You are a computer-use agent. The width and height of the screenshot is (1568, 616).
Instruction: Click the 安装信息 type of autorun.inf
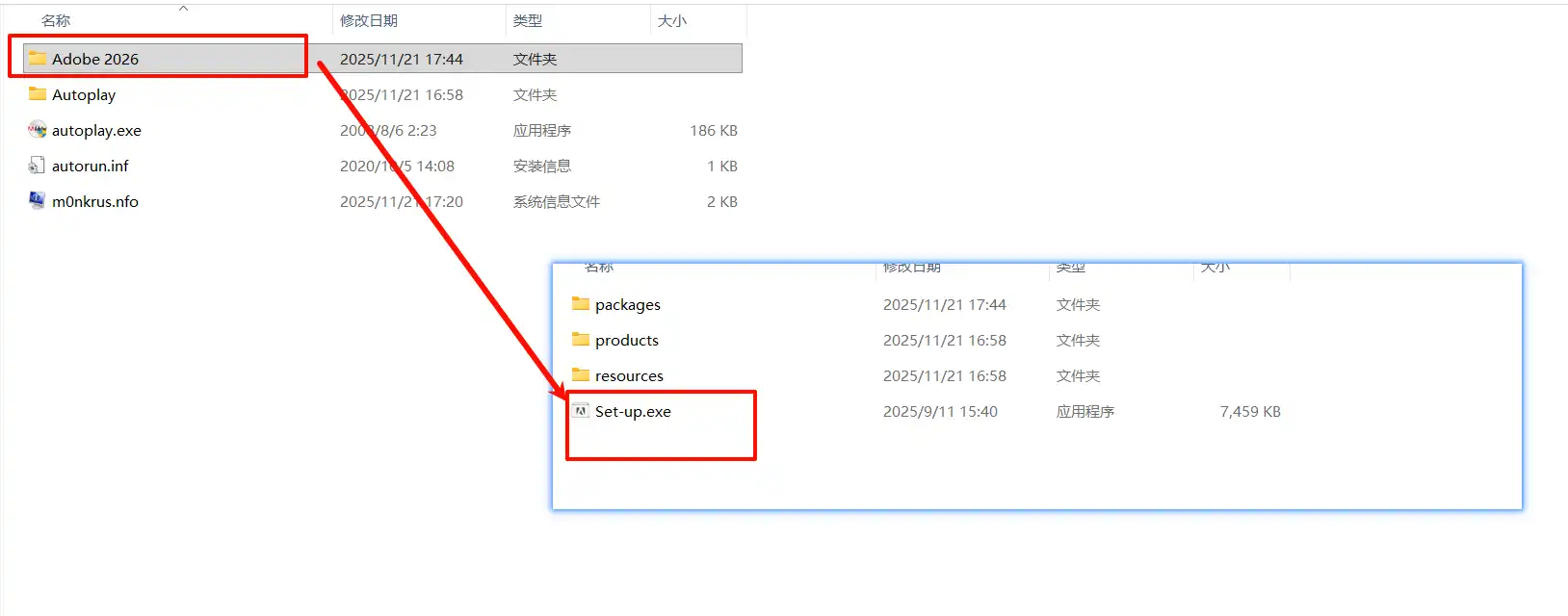tap(542, 166)
